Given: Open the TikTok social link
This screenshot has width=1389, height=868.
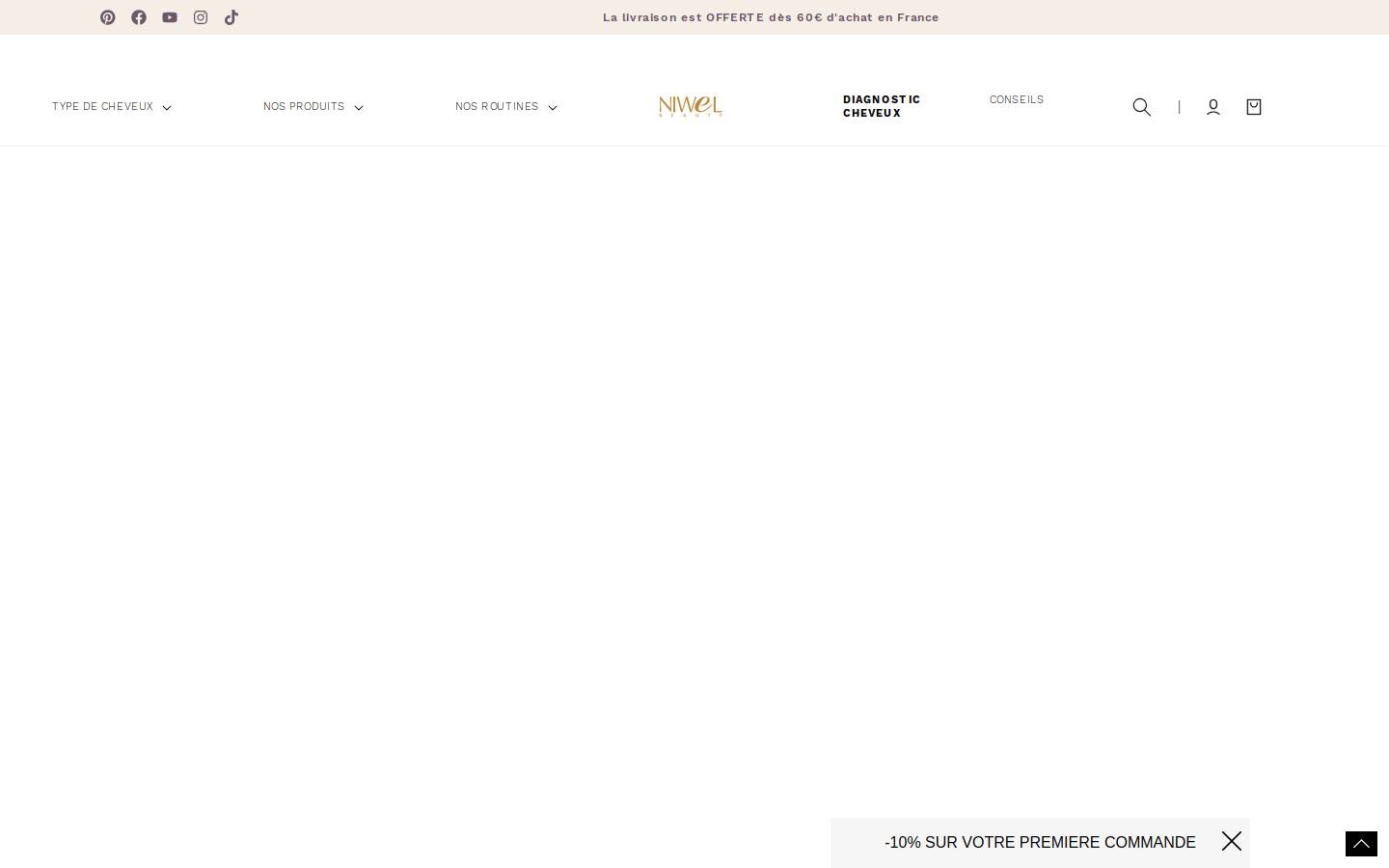Looking at the screenshot, I should click(231, 17).
